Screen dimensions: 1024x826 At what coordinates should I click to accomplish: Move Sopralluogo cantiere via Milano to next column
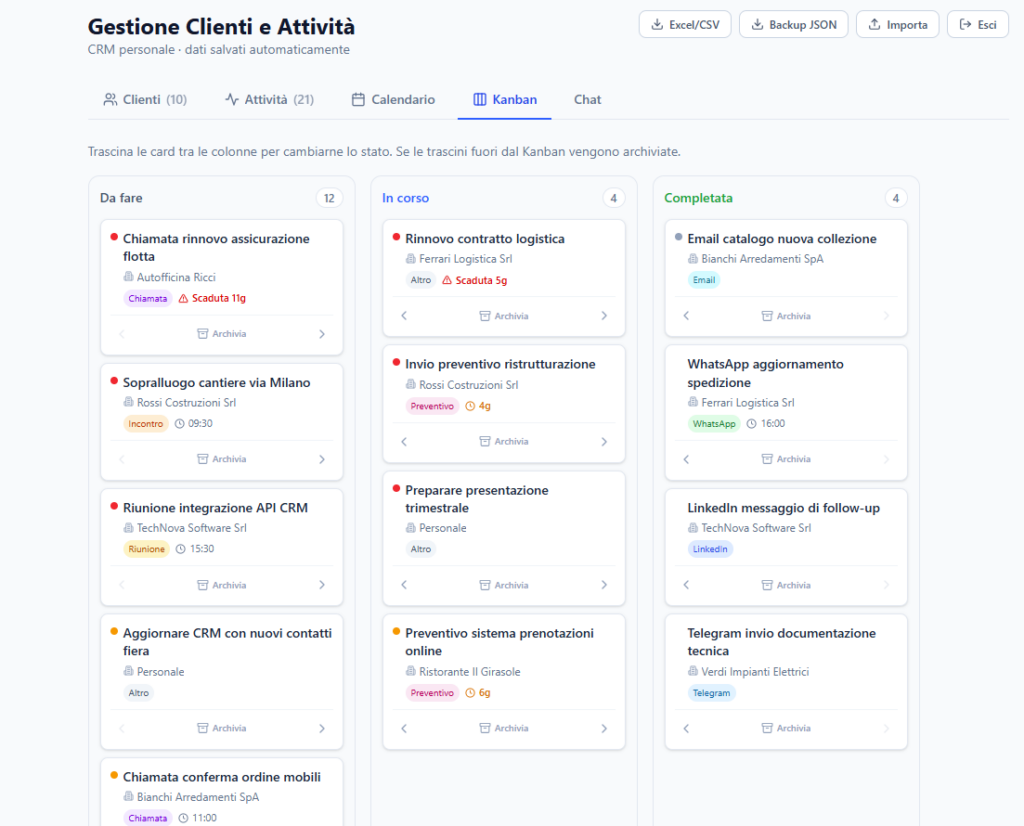point(322,459)
